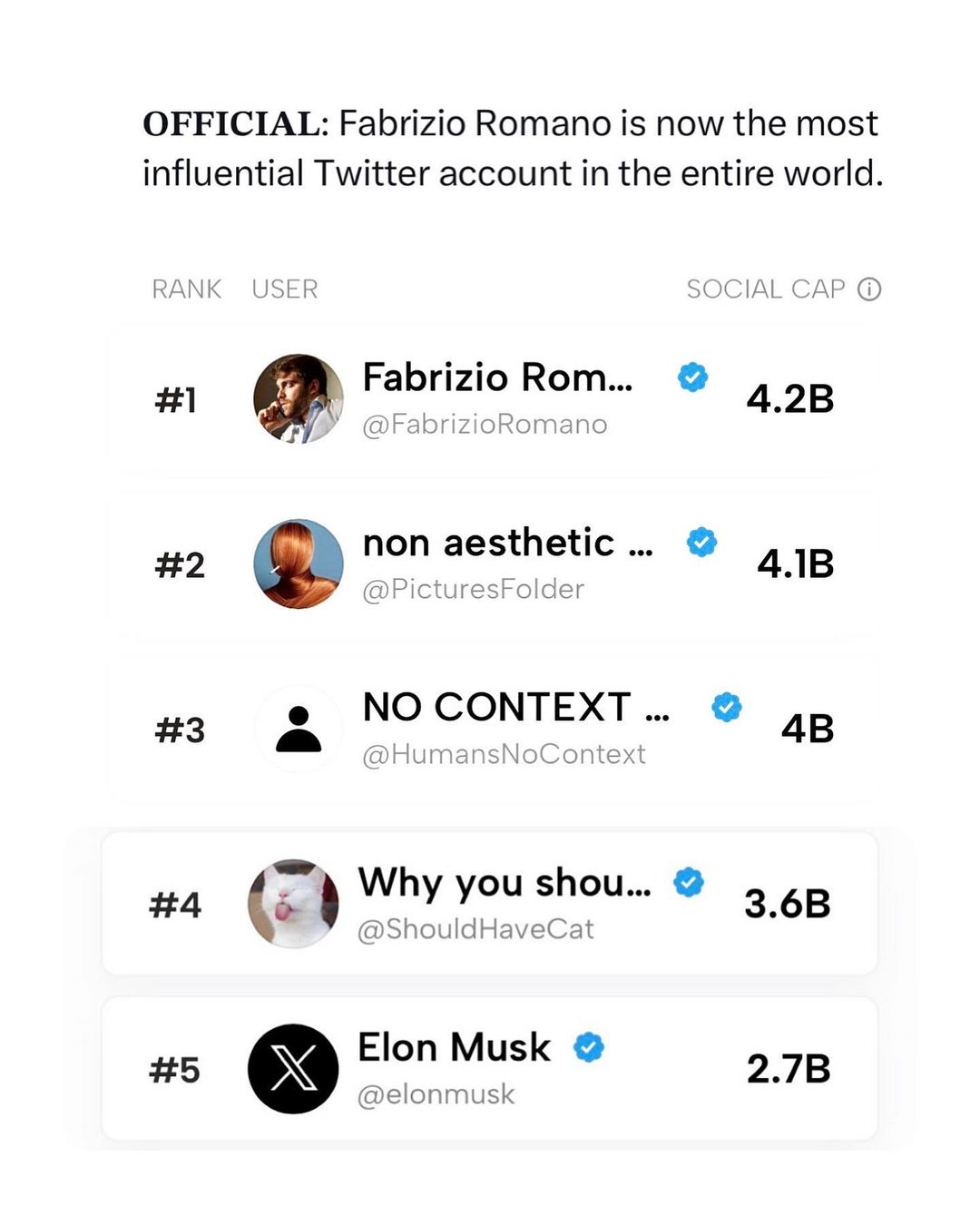Open the @FabrizioRomano handle link
This screenshot has width=980, height=1225.
pos(485,425)
